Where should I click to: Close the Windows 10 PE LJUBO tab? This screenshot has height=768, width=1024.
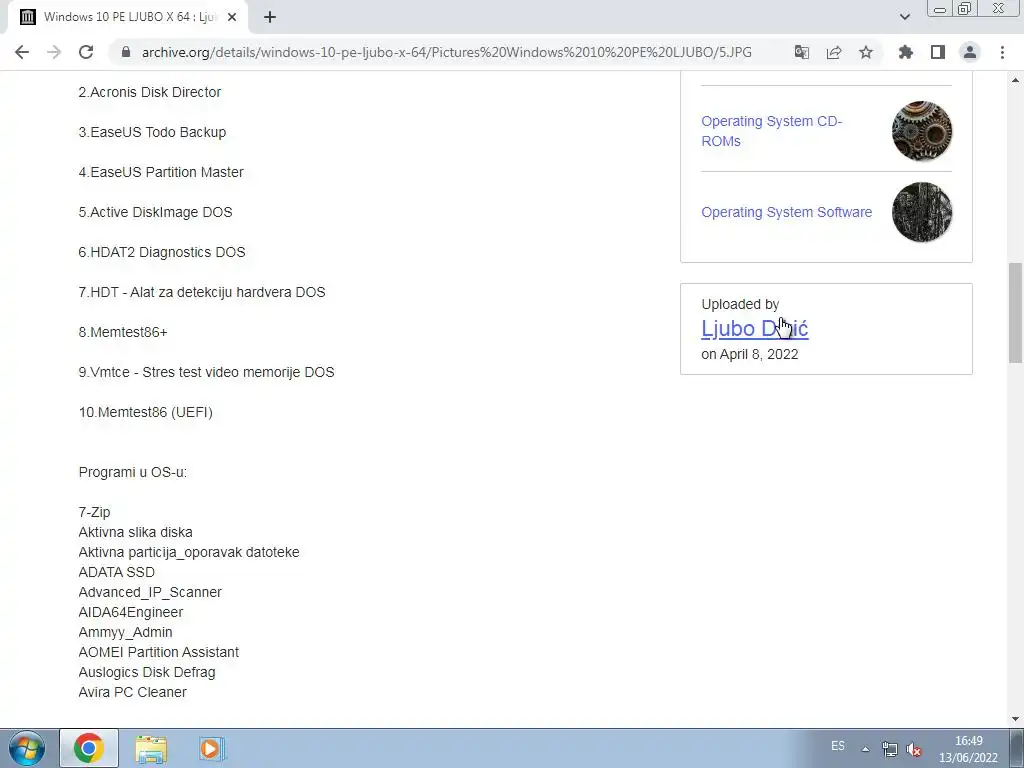[232, 18]
